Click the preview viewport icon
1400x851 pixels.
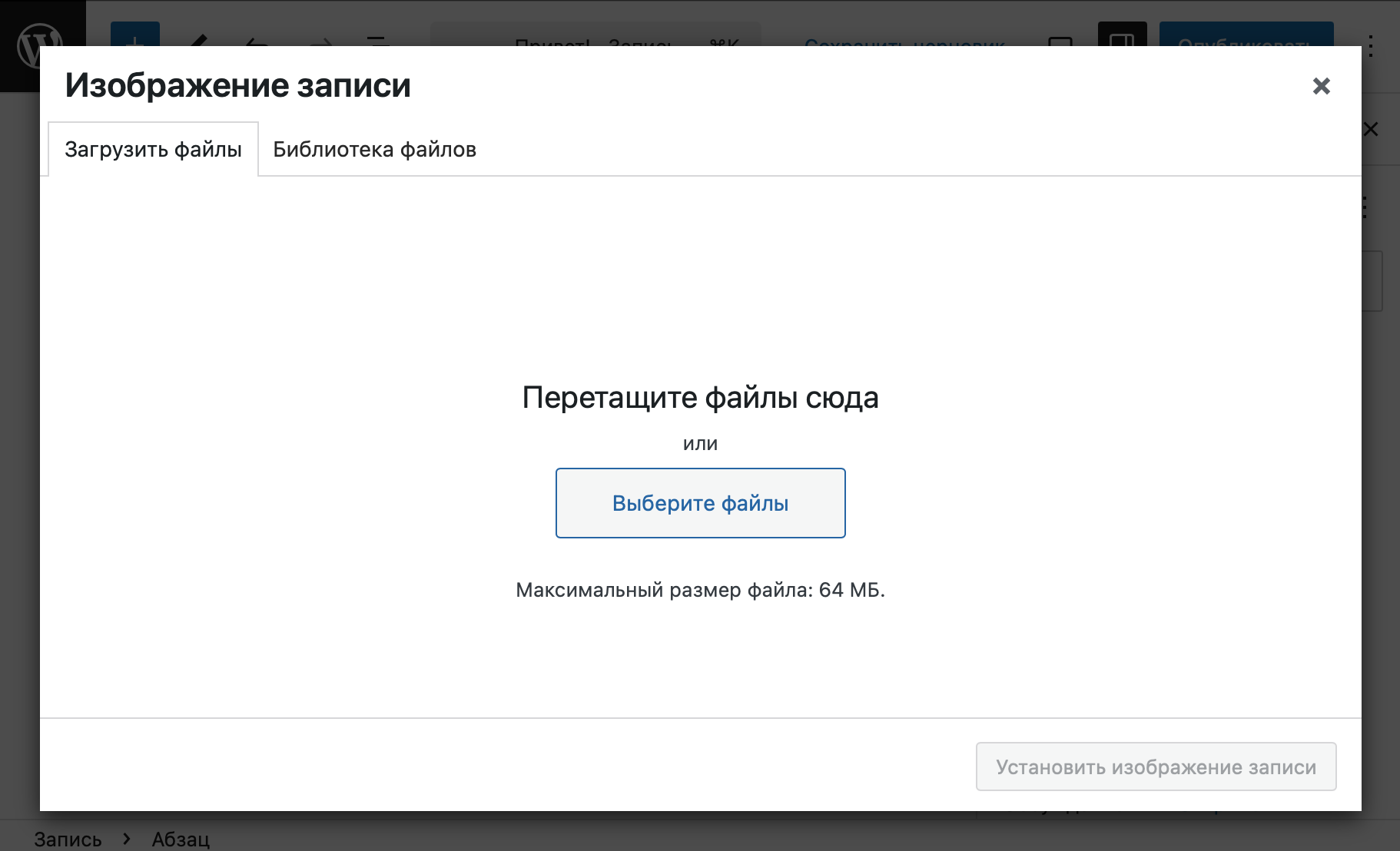(x=1060, y=44)
